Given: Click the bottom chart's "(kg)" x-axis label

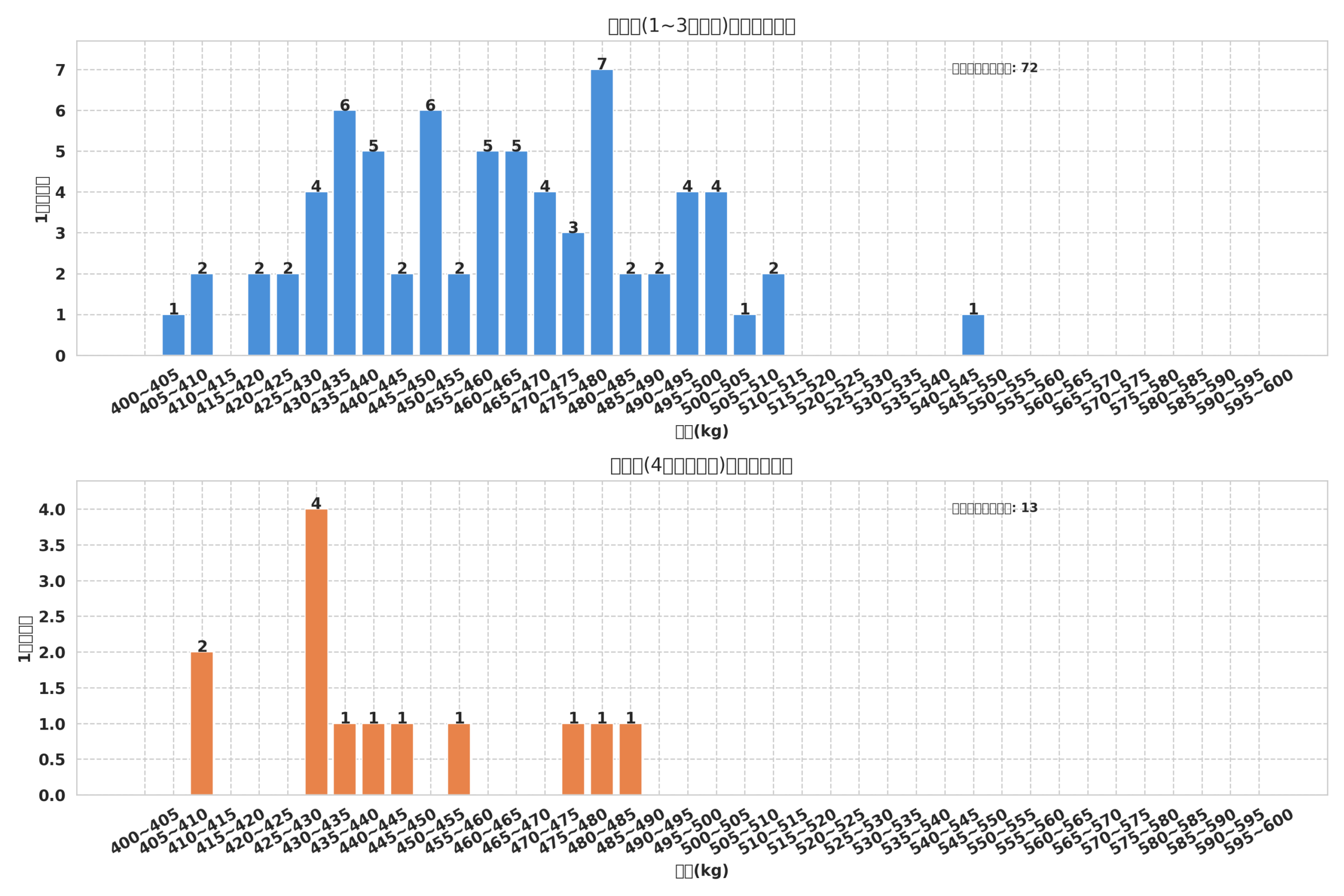Looking at the screenshot, I should pyautogui.click(x=702, y=871).
